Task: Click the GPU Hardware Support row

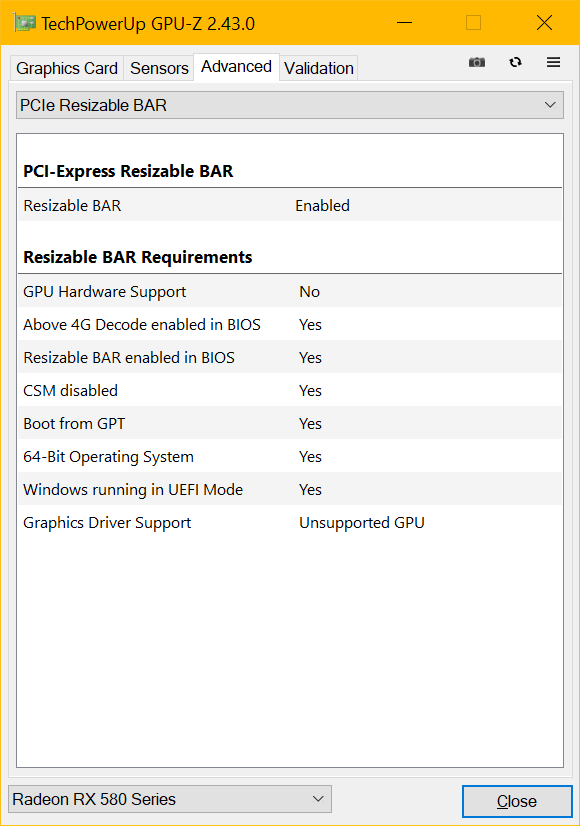Action: coord(290,291)
